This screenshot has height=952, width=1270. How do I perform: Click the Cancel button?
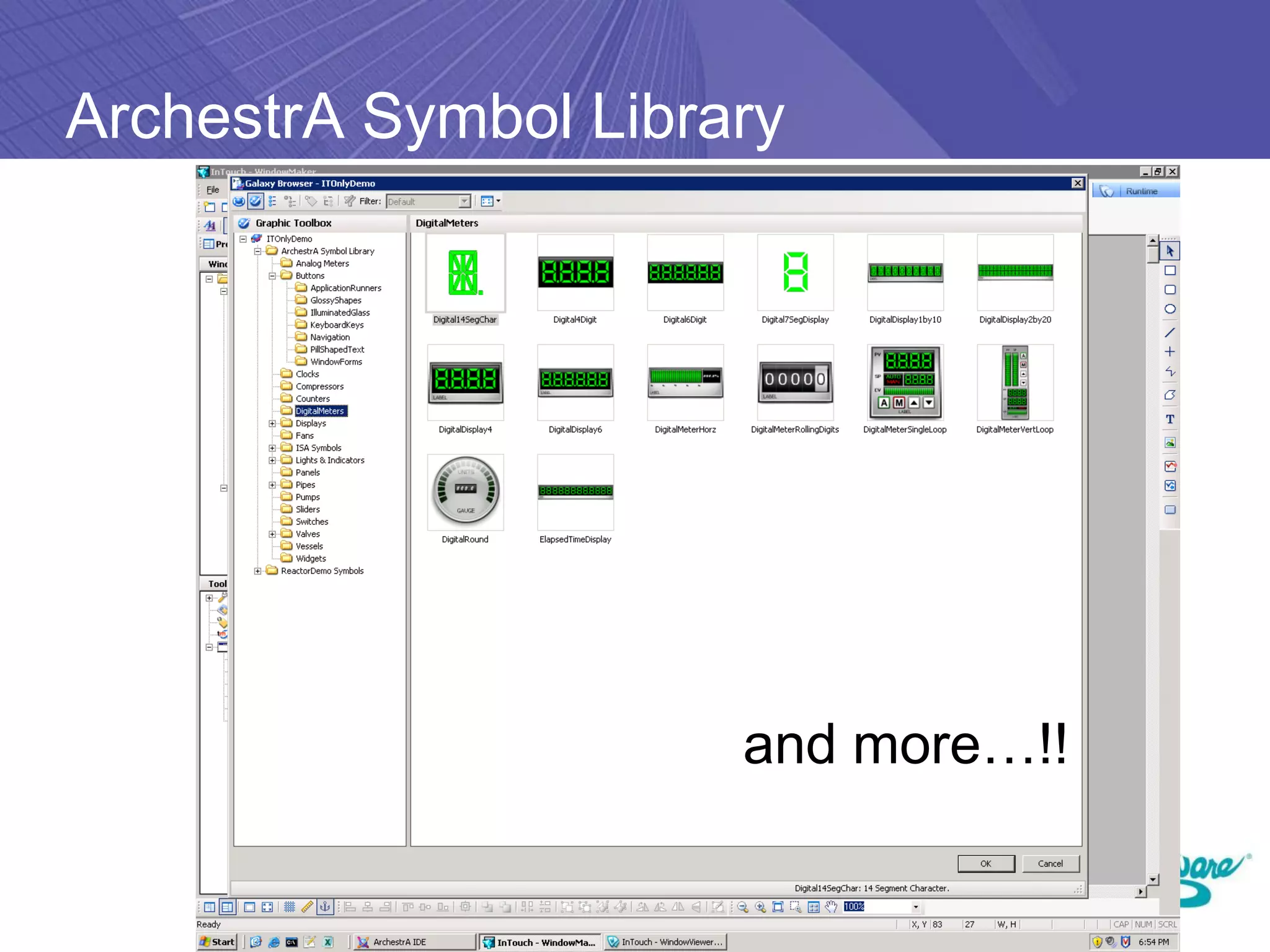1050,863
